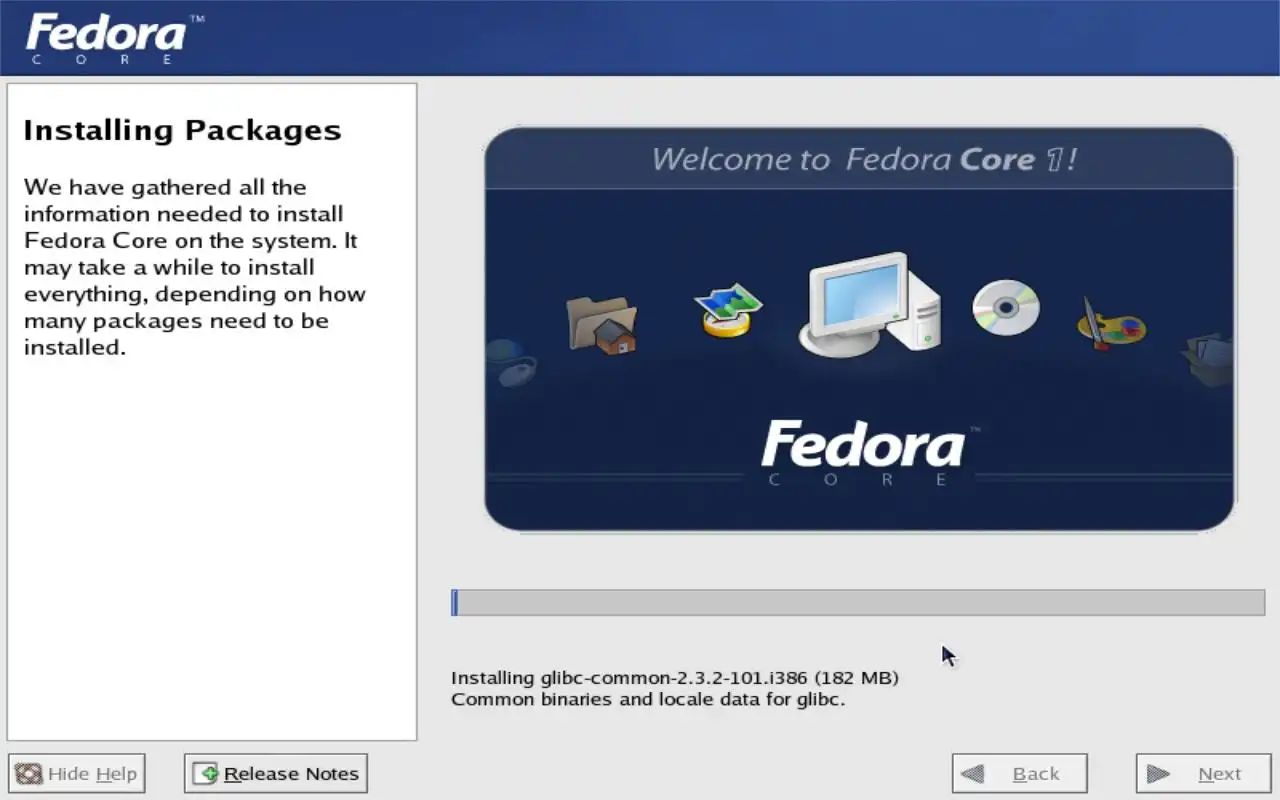Click the Back button arrow icon
Image resolution: width=1280 pixels, height=800 pixels.
[972, 774]
